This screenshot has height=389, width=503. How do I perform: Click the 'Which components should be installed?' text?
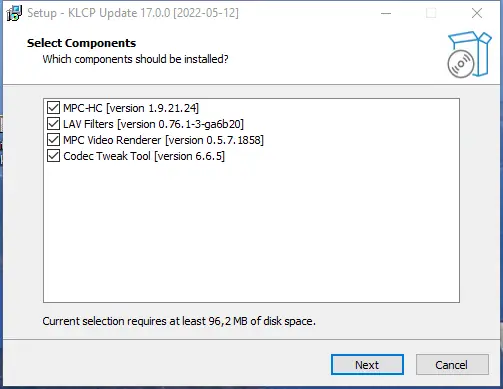coord(135,59)
